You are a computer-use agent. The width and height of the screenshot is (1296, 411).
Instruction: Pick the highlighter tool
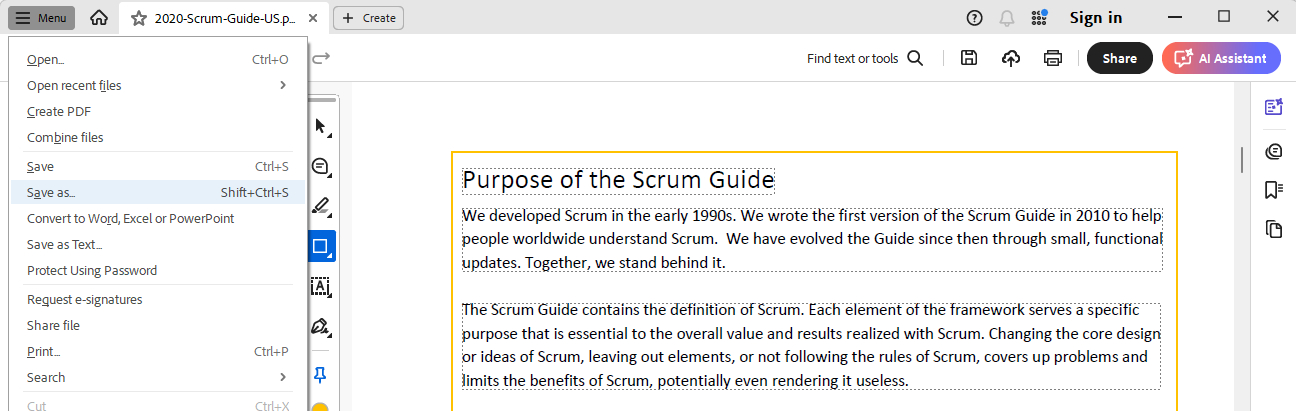point(321,207)
